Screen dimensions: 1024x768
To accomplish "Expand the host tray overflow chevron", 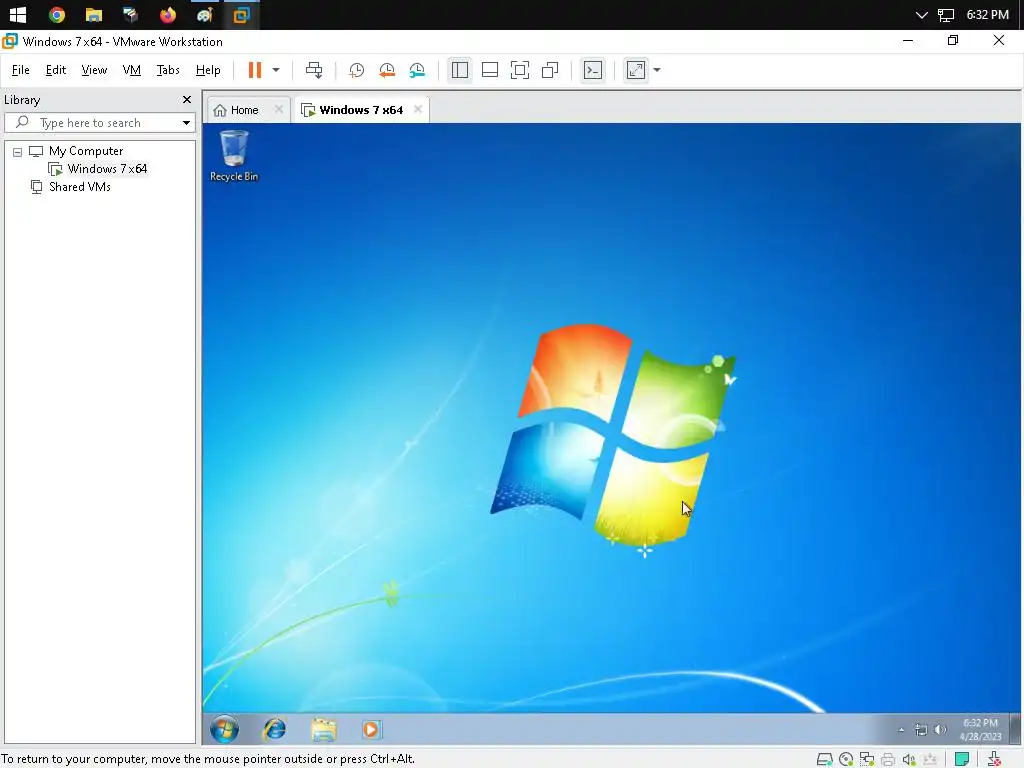I will coord(921,15).
